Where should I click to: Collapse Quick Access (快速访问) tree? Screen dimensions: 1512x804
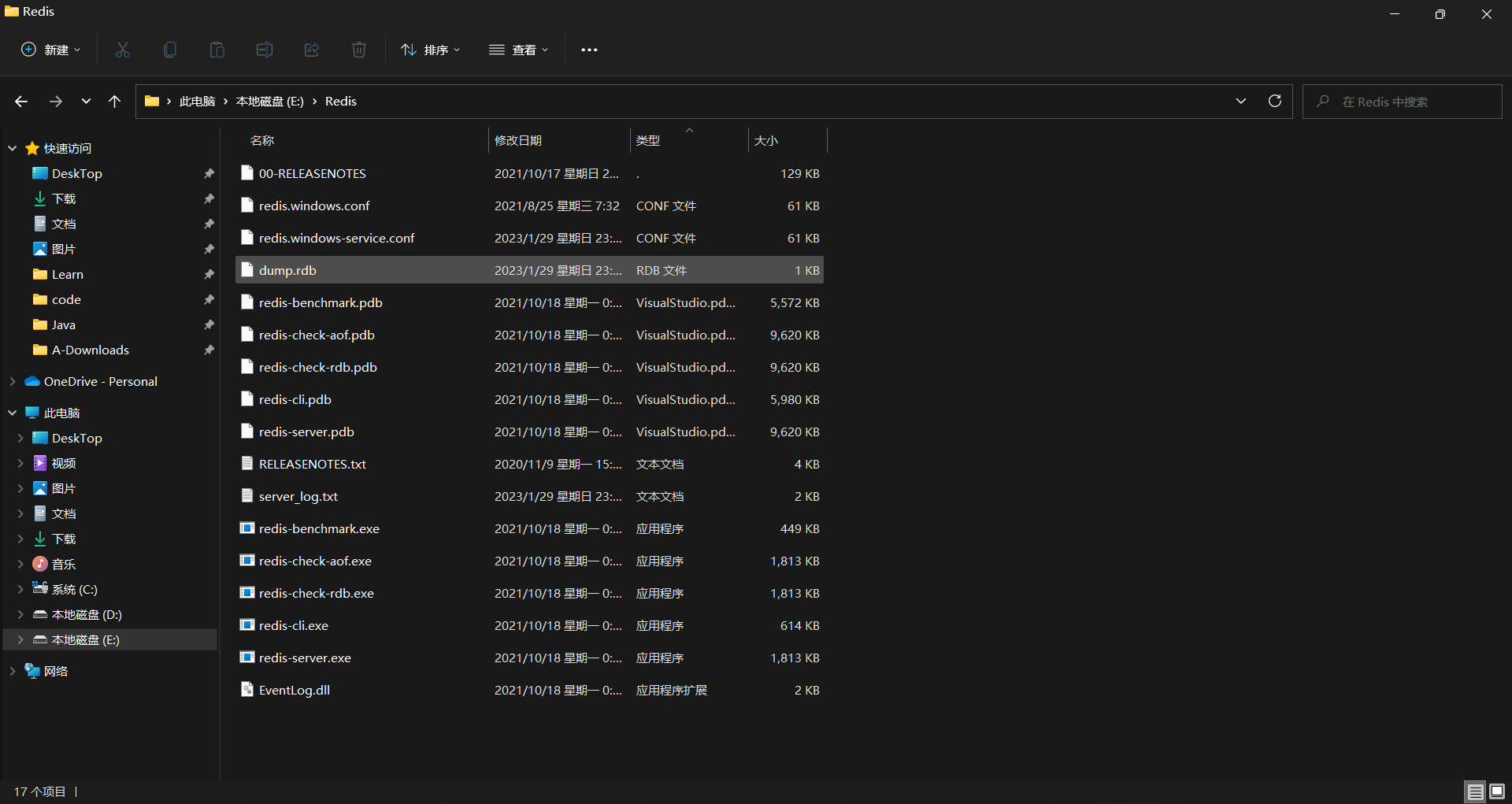[13, 148]
